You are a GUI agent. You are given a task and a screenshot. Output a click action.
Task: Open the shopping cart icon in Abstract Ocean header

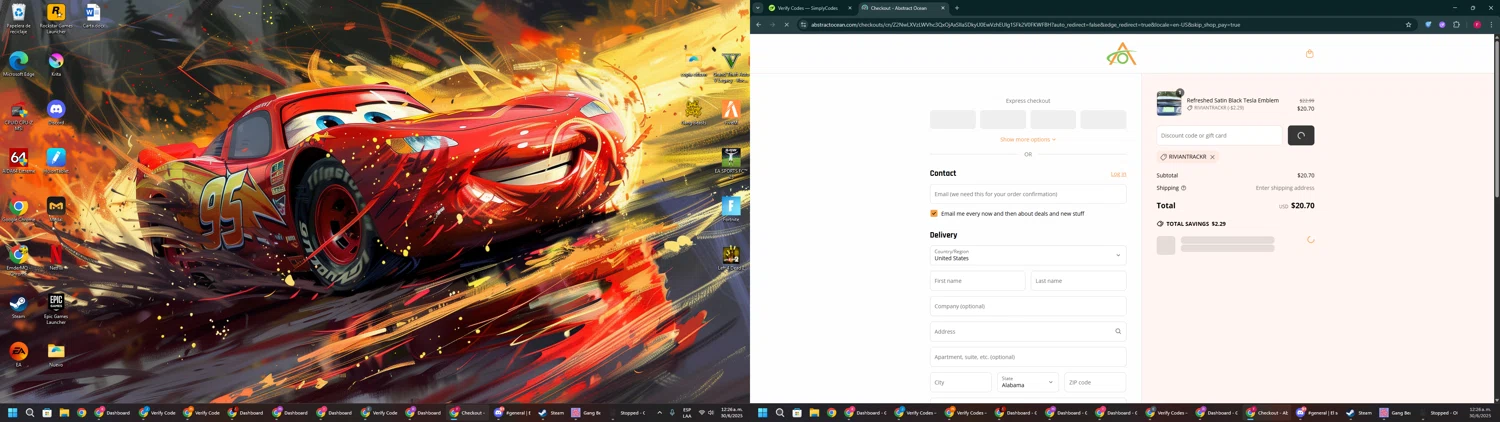click(x=1309, y=54)
